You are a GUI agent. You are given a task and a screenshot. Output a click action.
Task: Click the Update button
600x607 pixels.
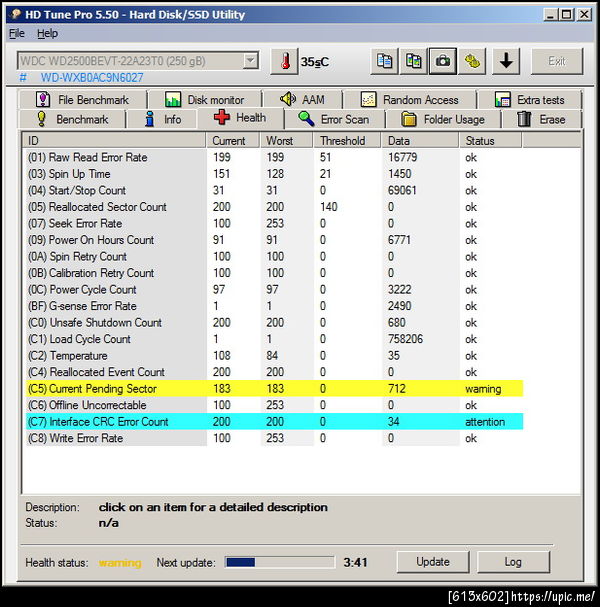433,562
